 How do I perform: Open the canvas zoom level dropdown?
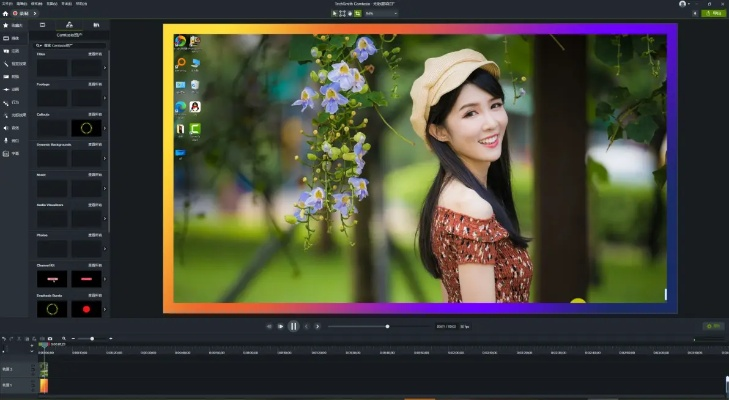tap(381, 13)
